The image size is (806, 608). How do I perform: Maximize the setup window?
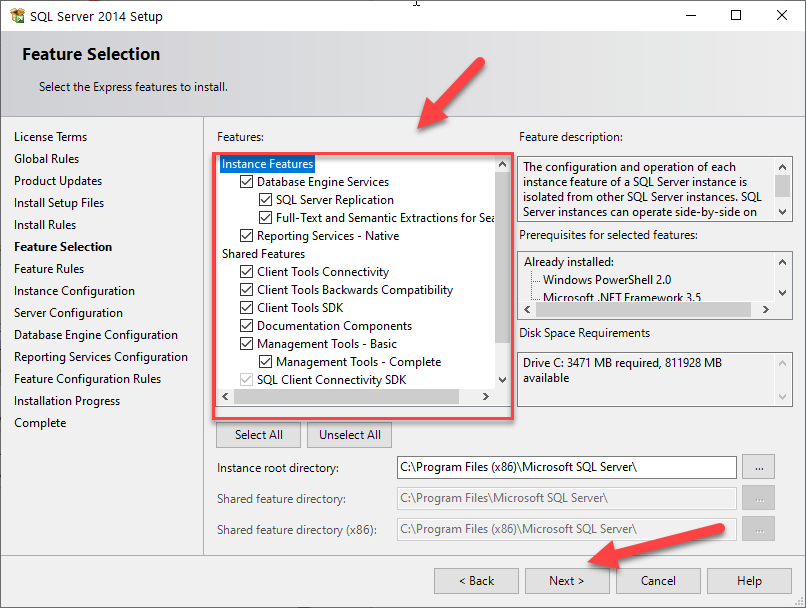point(736,15)
